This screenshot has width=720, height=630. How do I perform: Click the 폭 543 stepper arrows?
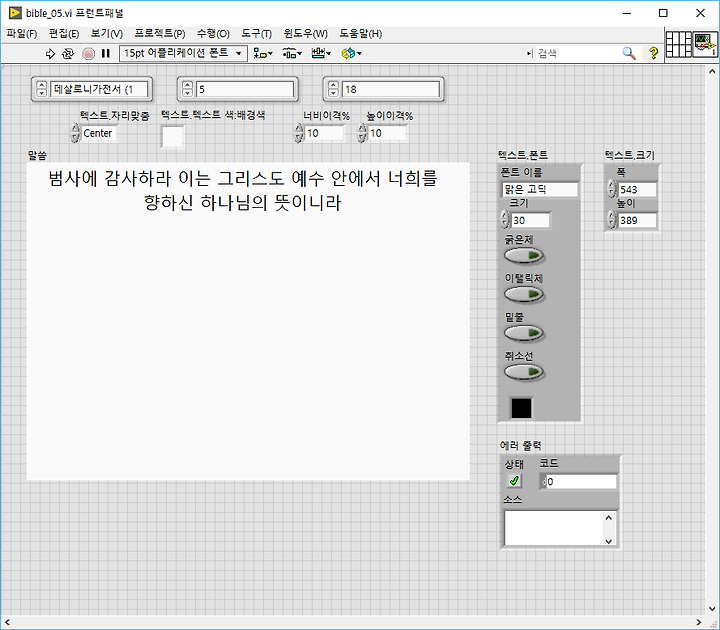click(612, 189)
